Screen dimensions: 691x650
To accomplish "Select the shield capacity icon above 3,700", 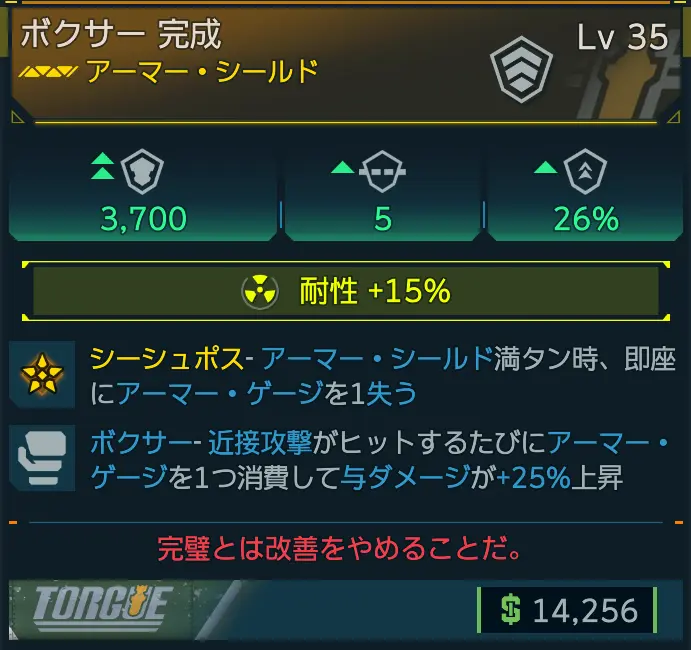I will pyautogui.click(x=142, y=172).
